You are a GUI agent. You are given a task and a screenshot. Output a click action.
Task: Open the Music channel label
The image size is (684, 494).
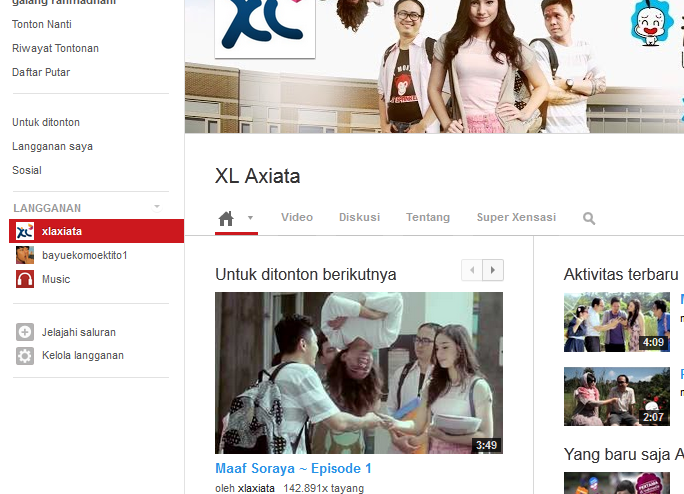[56, 279]
